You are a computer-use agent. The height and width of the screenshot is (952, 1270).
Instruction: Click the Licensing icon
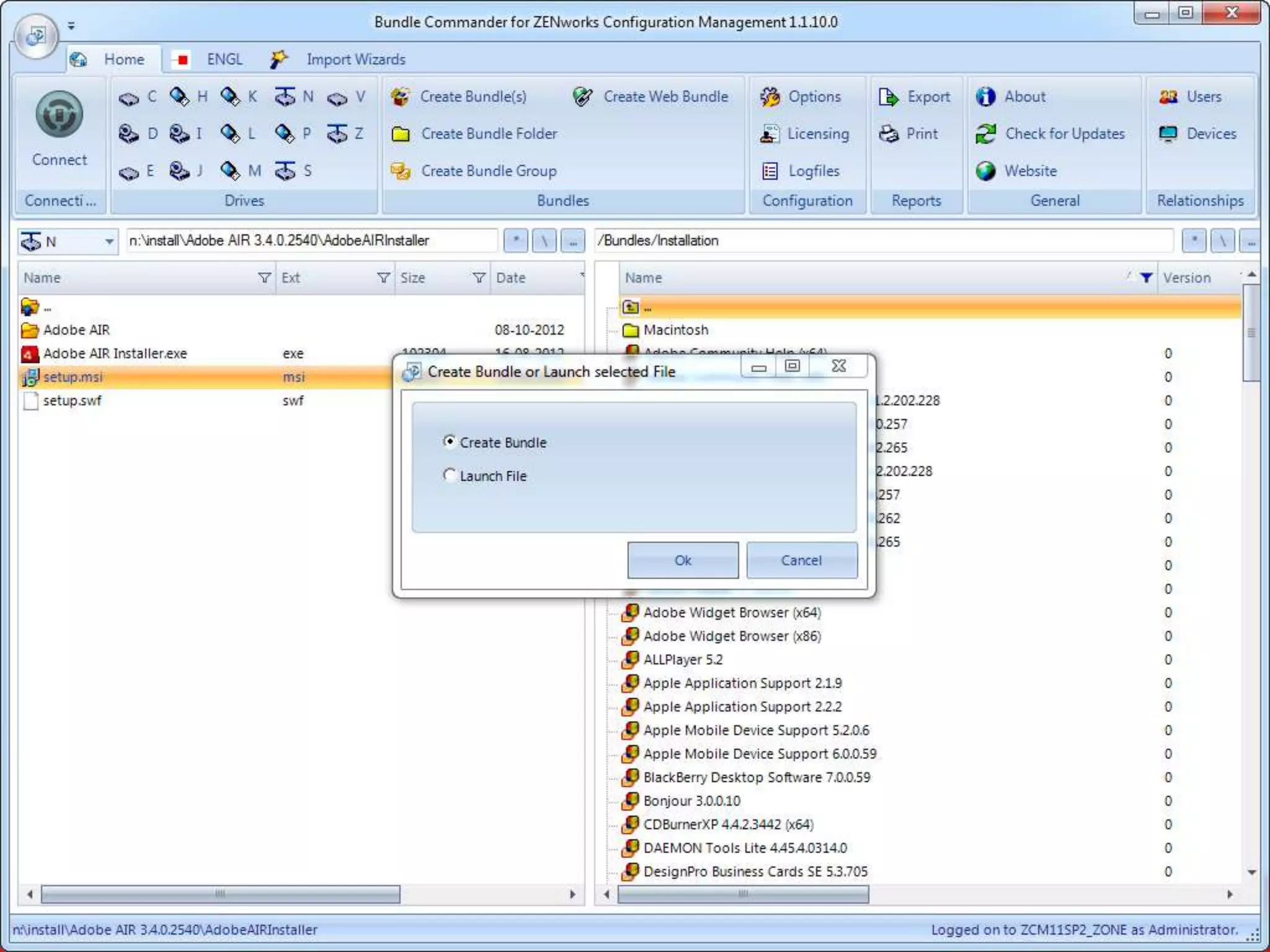pyautogui.click(x=770, y=134)
